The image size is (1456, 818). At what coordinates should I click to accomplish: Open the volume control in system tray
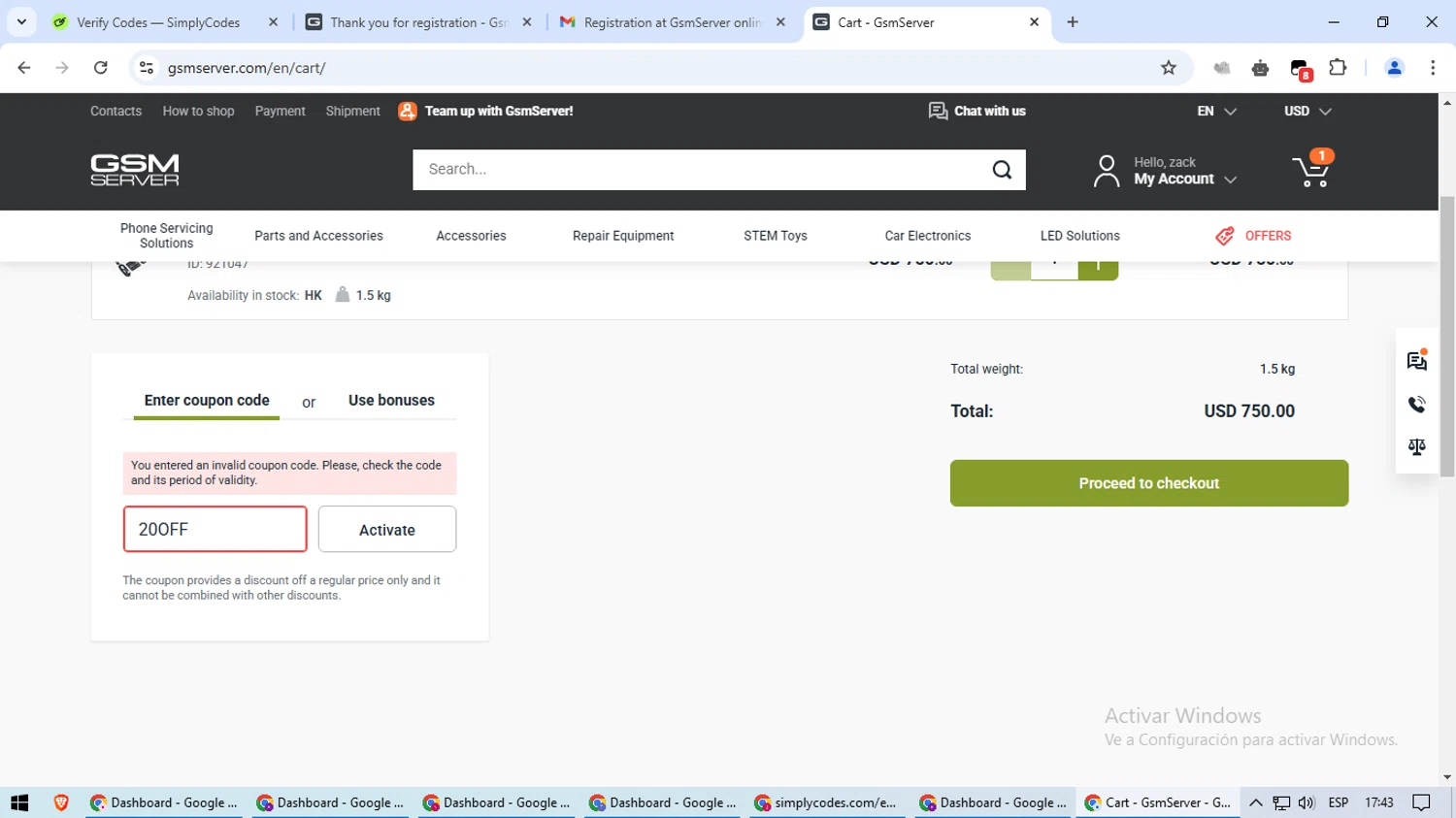point(1307,802)
